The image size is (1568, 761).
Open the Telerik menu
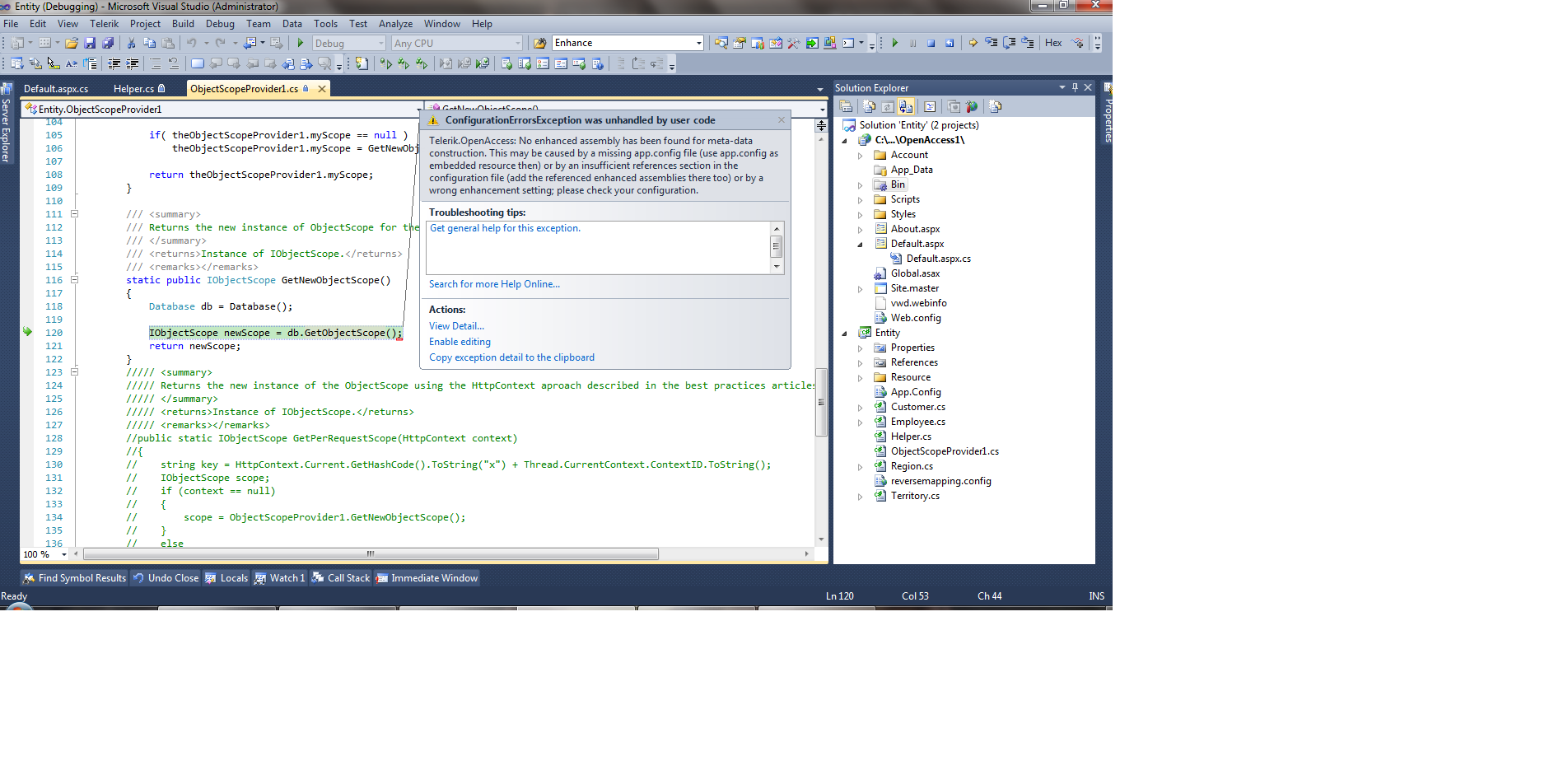coord(105,24)
